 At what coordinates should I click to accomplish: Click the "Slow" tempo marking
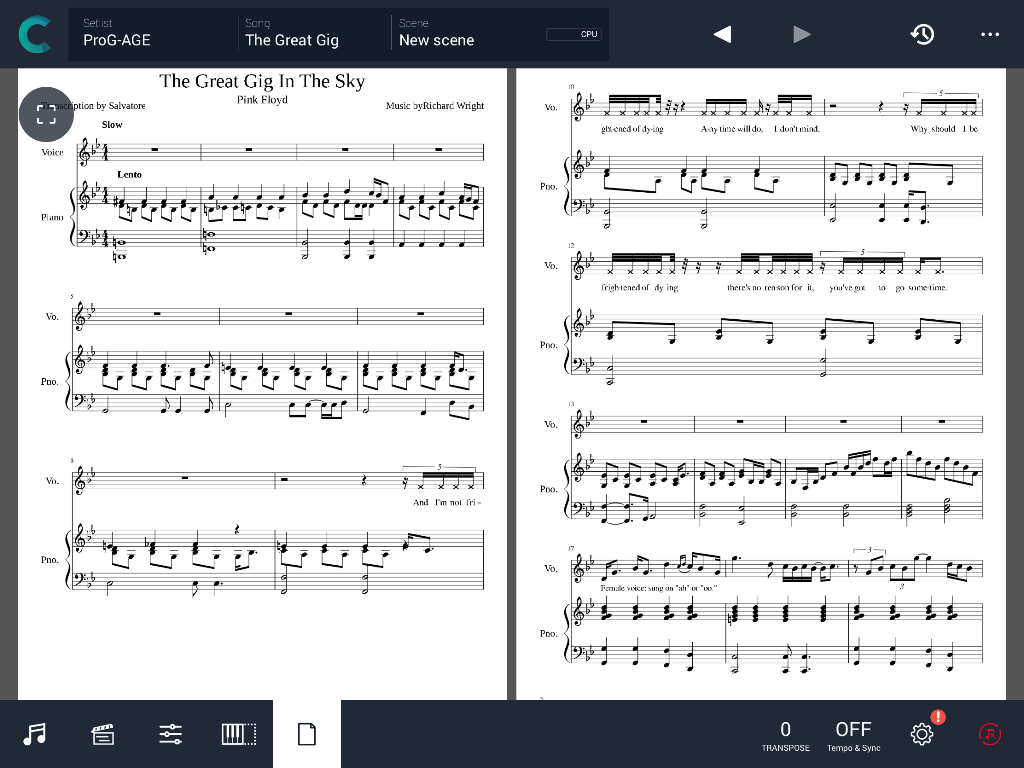112,125
